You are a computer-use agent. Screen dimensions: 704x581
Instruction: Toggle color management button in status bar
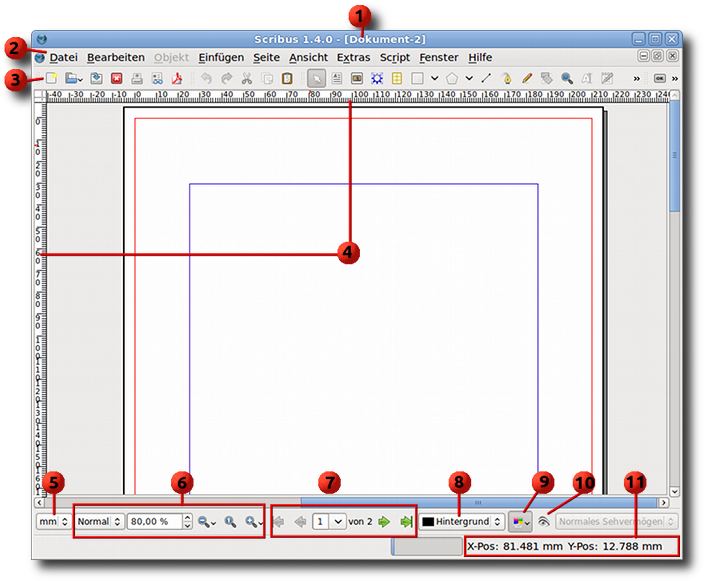[x=520, y=522]
